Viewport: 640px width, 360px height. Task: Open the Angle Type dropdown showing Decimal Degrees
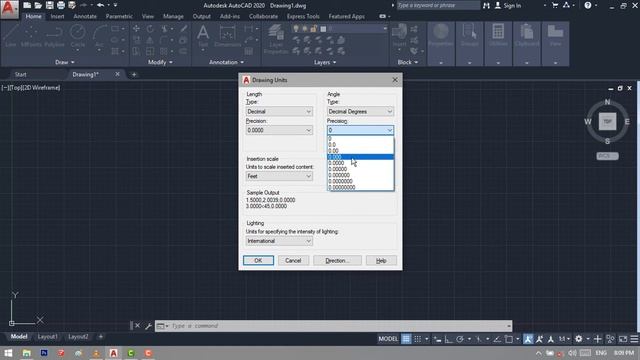click(360, 111)
